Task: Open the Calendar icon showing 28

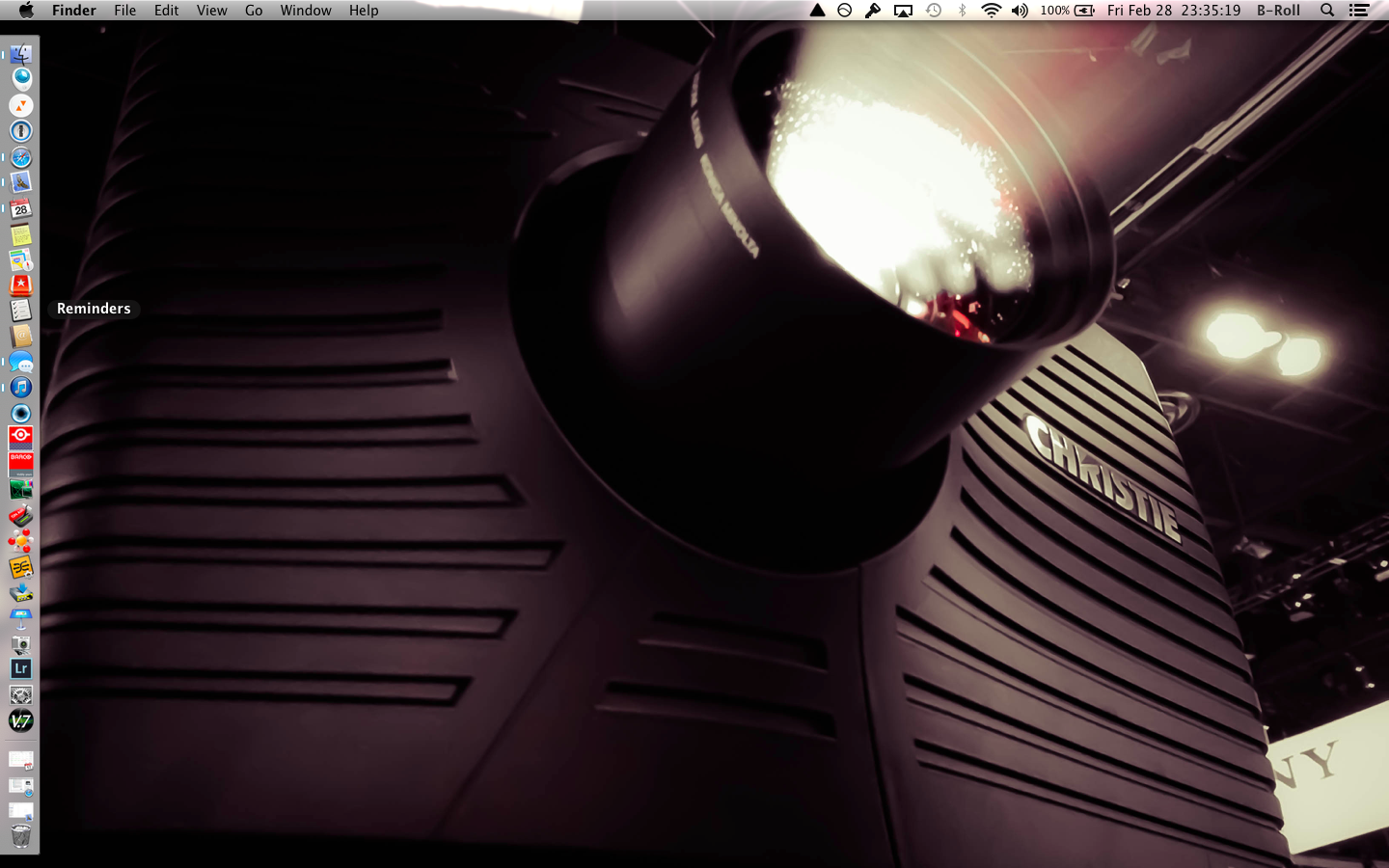Action: 21,208
